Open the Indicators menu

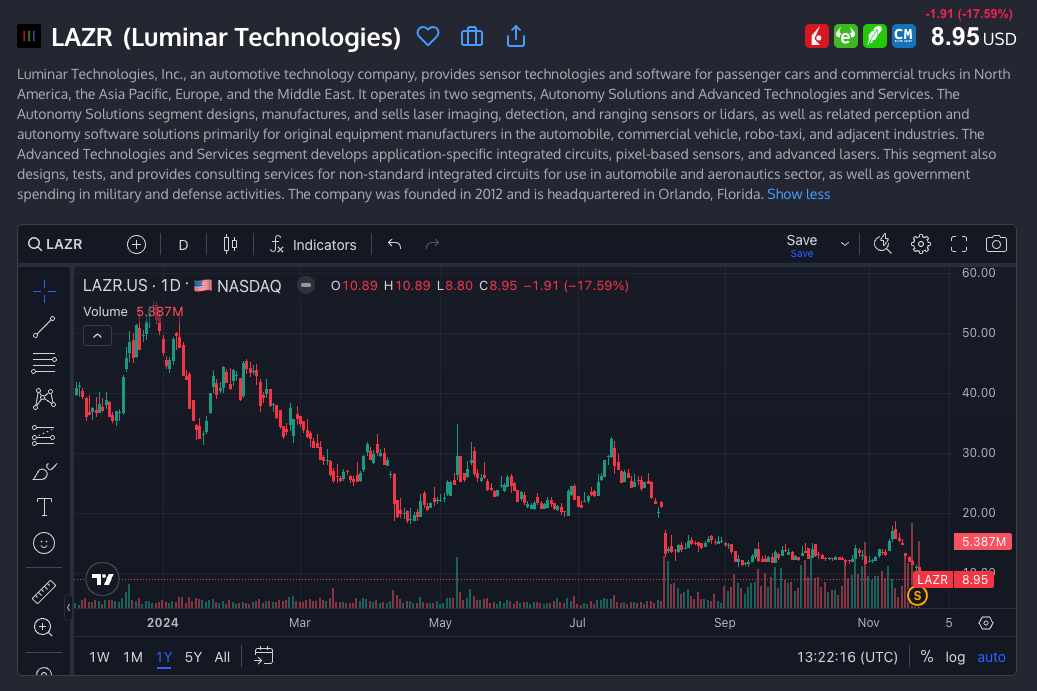tap(313, 245)
